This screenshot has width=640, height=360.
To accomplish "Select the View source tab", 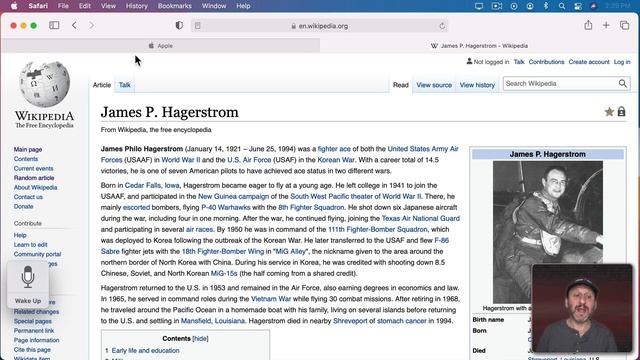I will click(x=434, y=85).
